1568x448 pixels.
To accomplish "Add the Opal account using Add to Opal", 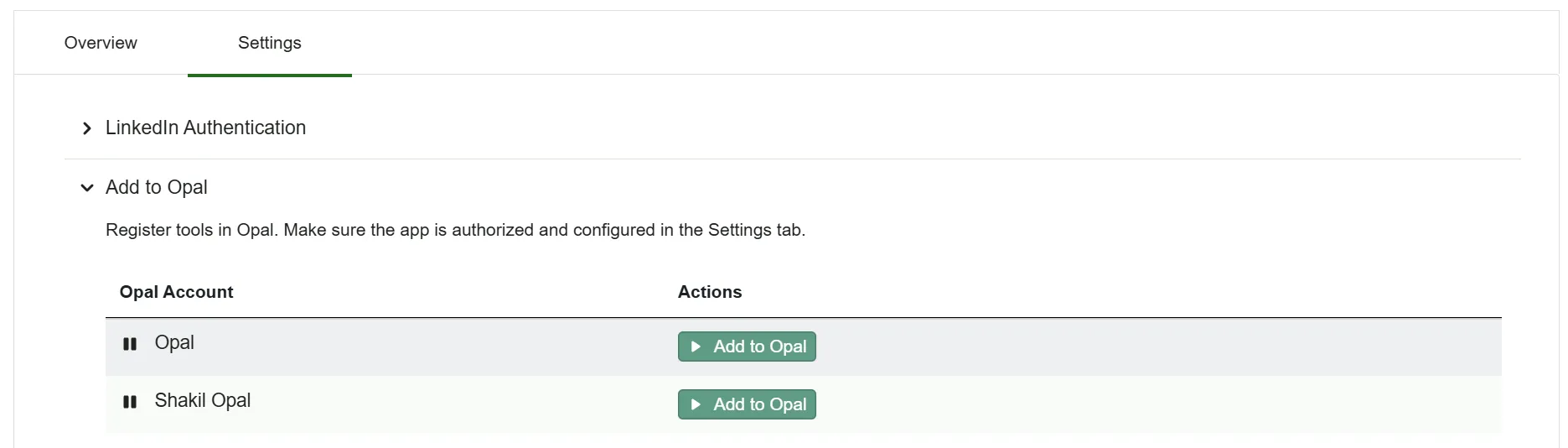I will point(747,346).
